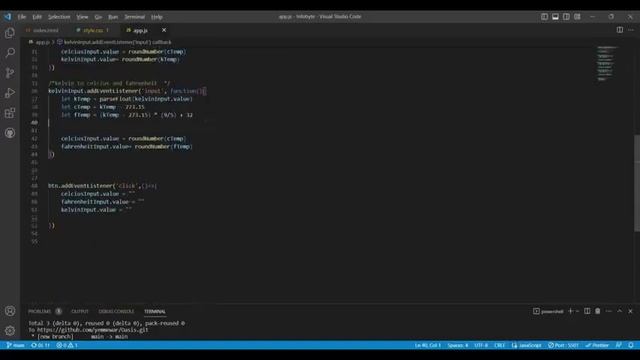Change the Spaces: 4 indentation setting
Screen dimensions: 640x360
coord(458,345)
